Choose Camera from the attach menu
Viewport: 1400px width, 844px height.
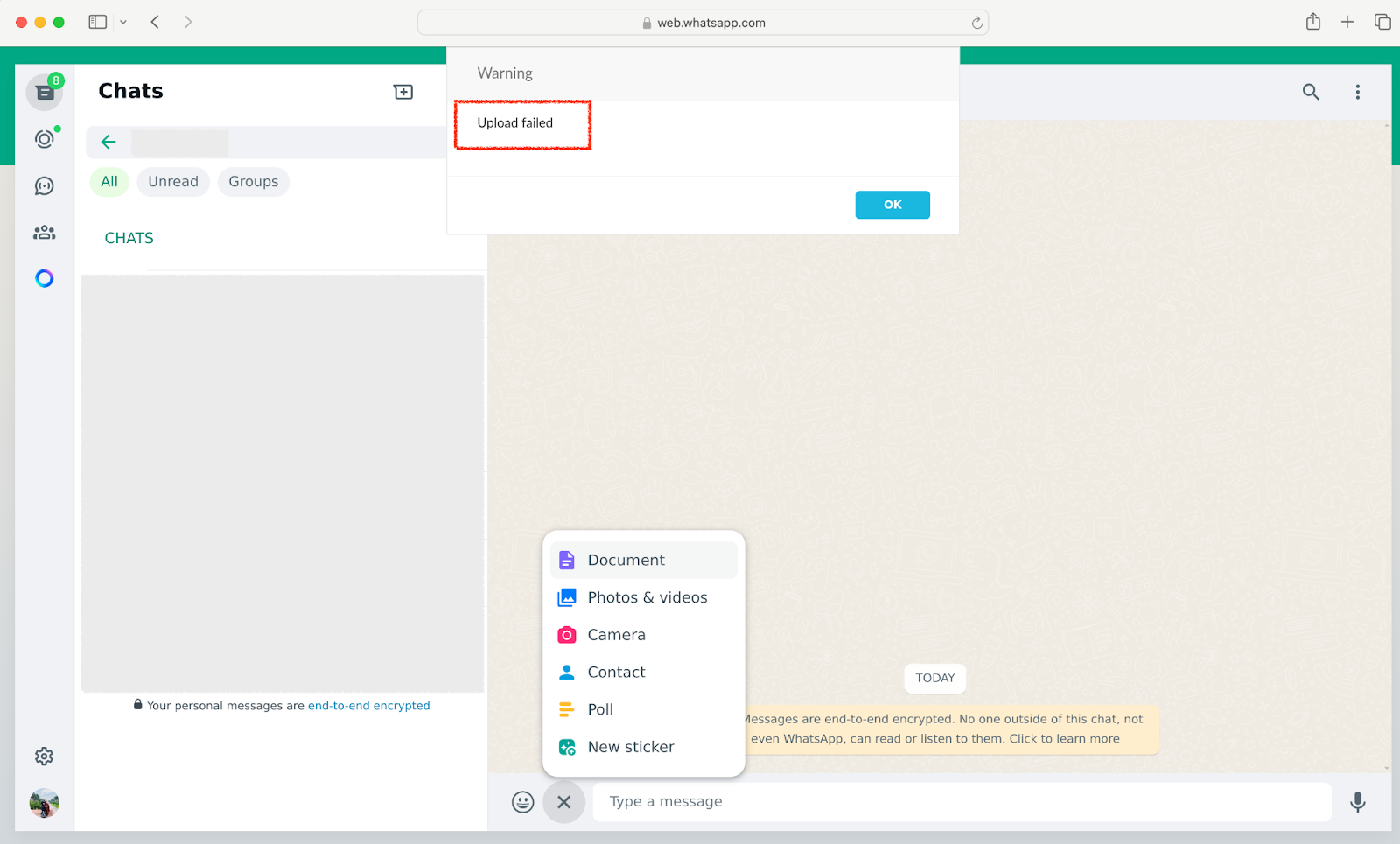644,635
